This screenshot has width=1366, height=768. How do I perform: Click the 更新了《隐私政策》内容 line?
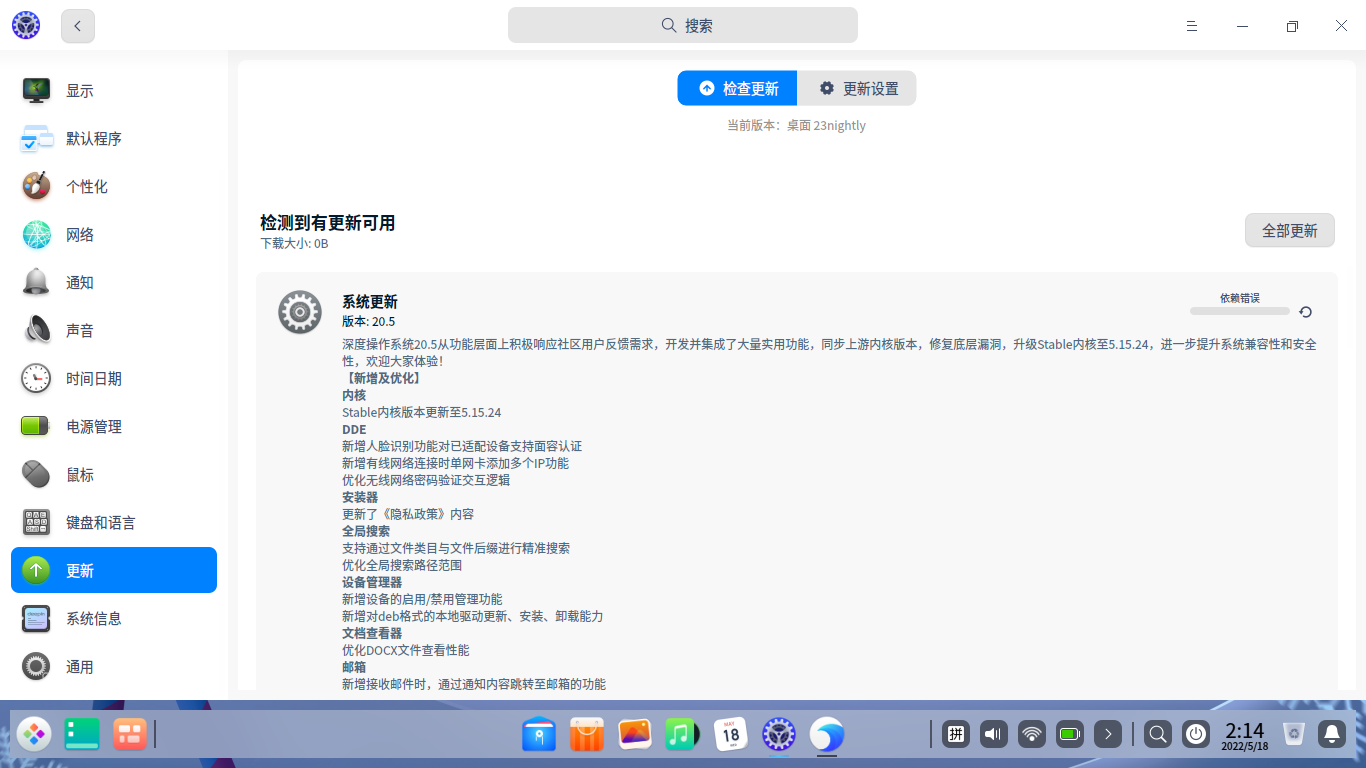[x=408, y=514]
